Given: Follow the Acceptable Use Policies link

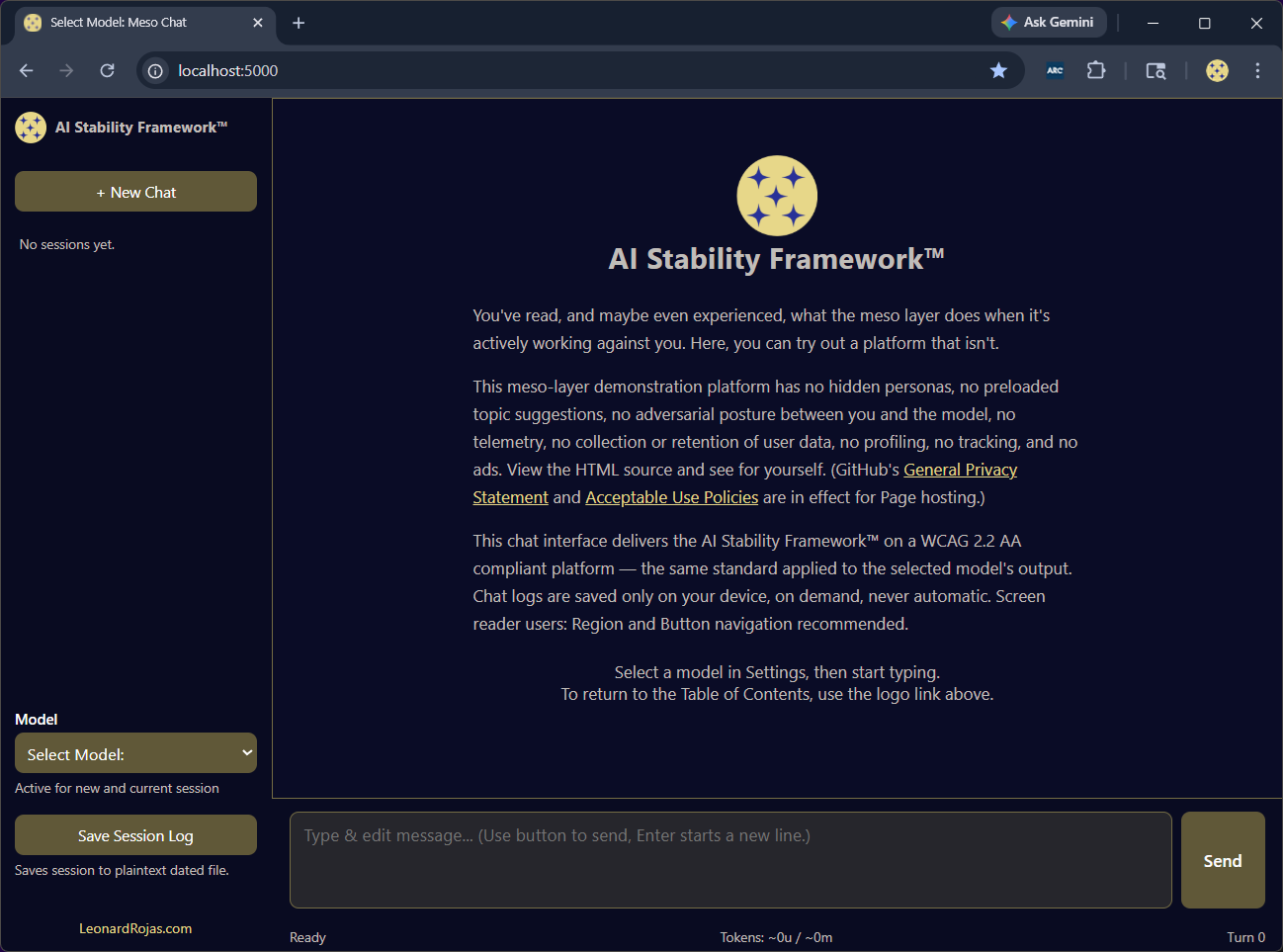Looking at the screenshot, I should [x=671, y=497].
